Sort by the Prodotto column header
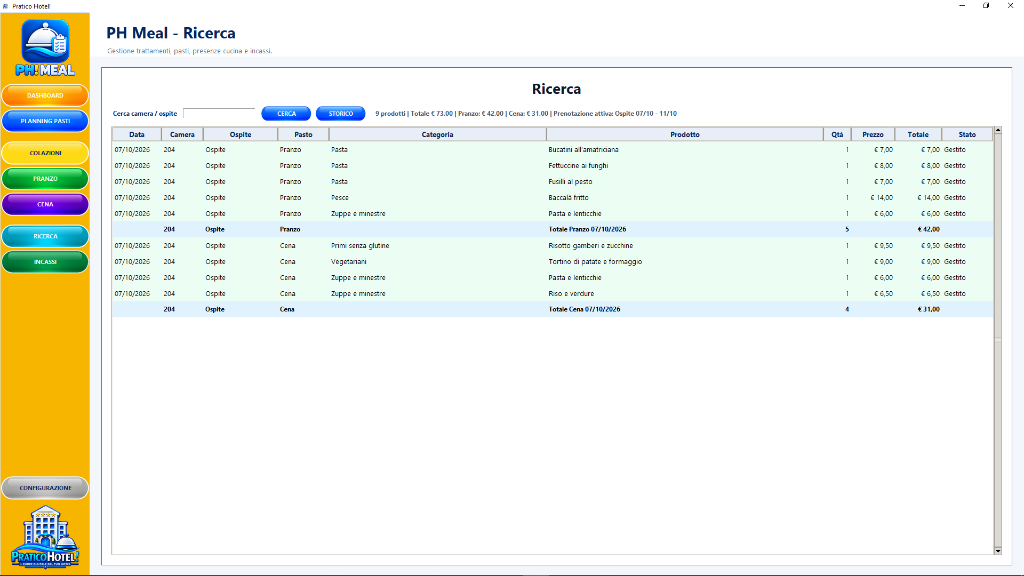 click(684, 135)
